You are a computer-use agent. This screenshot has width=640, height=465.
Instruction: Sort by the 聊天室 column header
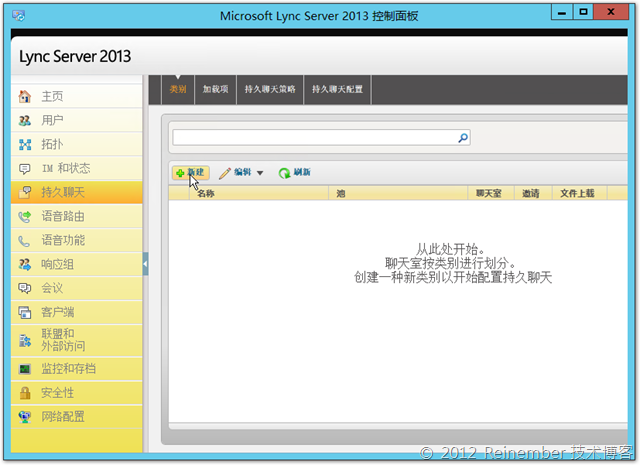tap(490, 194)
